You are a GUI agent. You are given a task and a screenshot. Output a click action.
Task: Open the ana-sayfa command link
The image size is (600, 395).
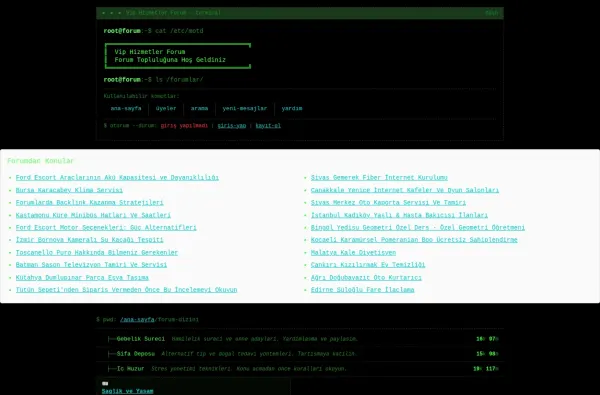coord(126,108)
